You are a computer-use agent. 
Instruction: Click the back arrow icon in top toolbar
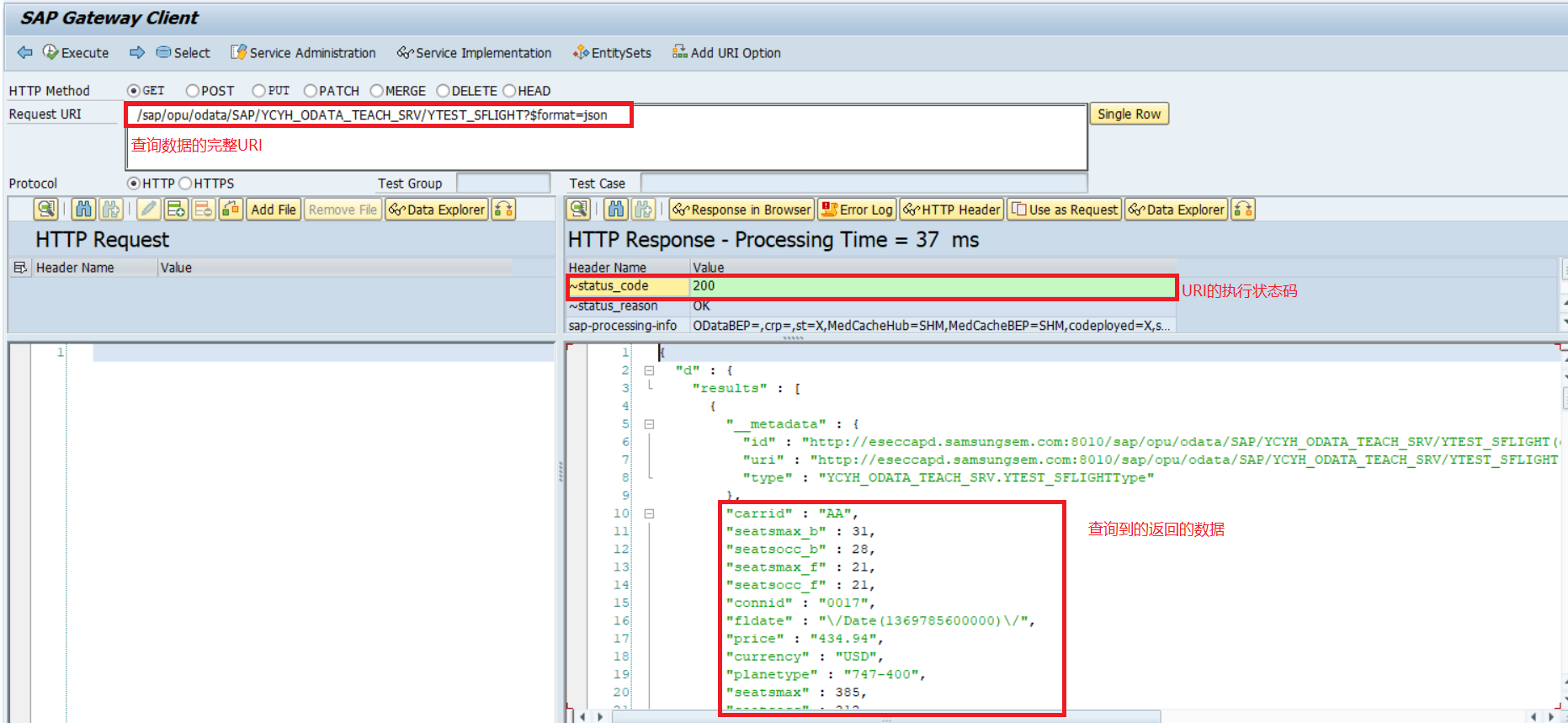click(x=24, y=52)
